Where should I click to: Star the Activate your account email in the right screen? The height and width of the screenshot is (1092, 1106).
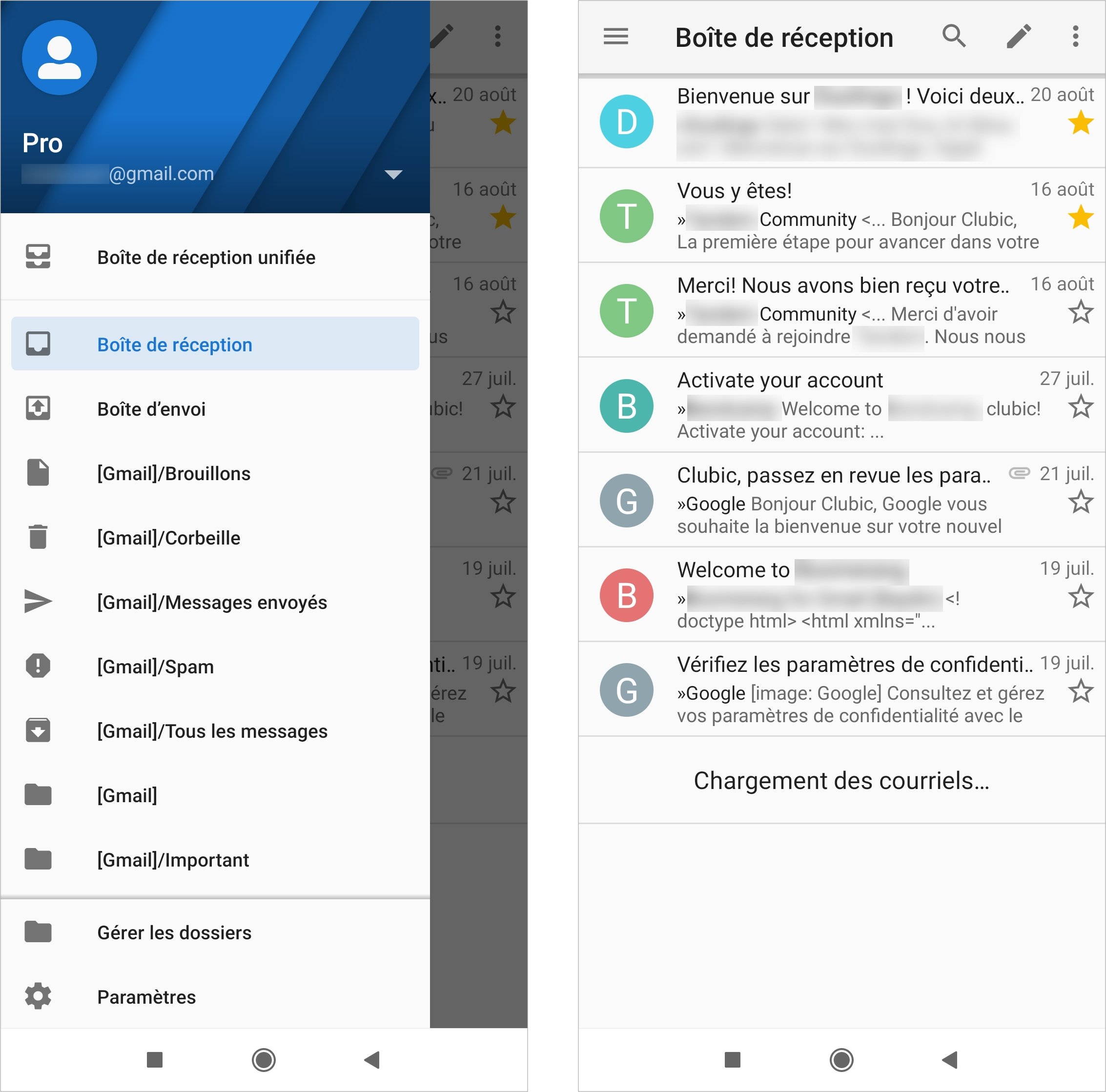(x=1081, y=407)
